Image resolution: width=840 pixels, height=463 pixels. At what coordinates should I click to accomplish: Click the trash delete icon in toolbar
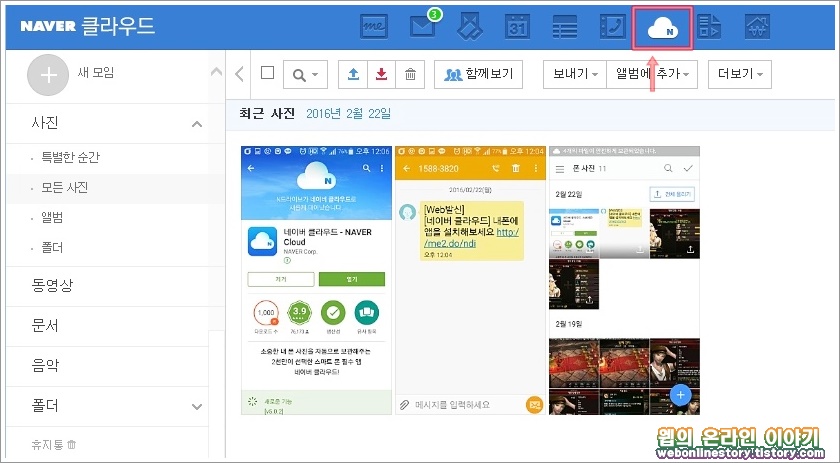coord(410,74)
